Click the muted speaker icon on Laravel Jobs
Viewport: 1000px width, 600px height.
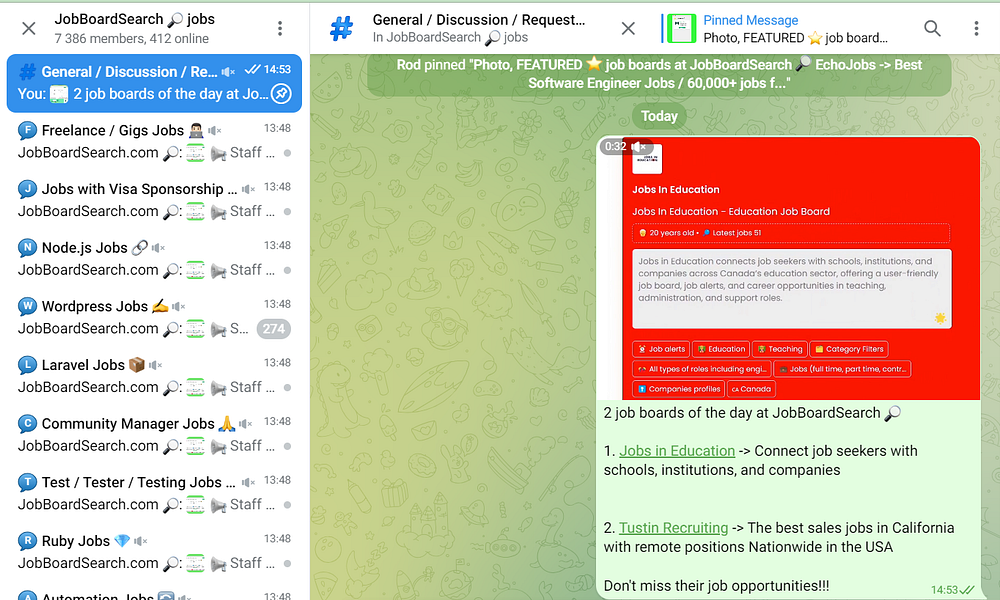(x=156, y=365)
